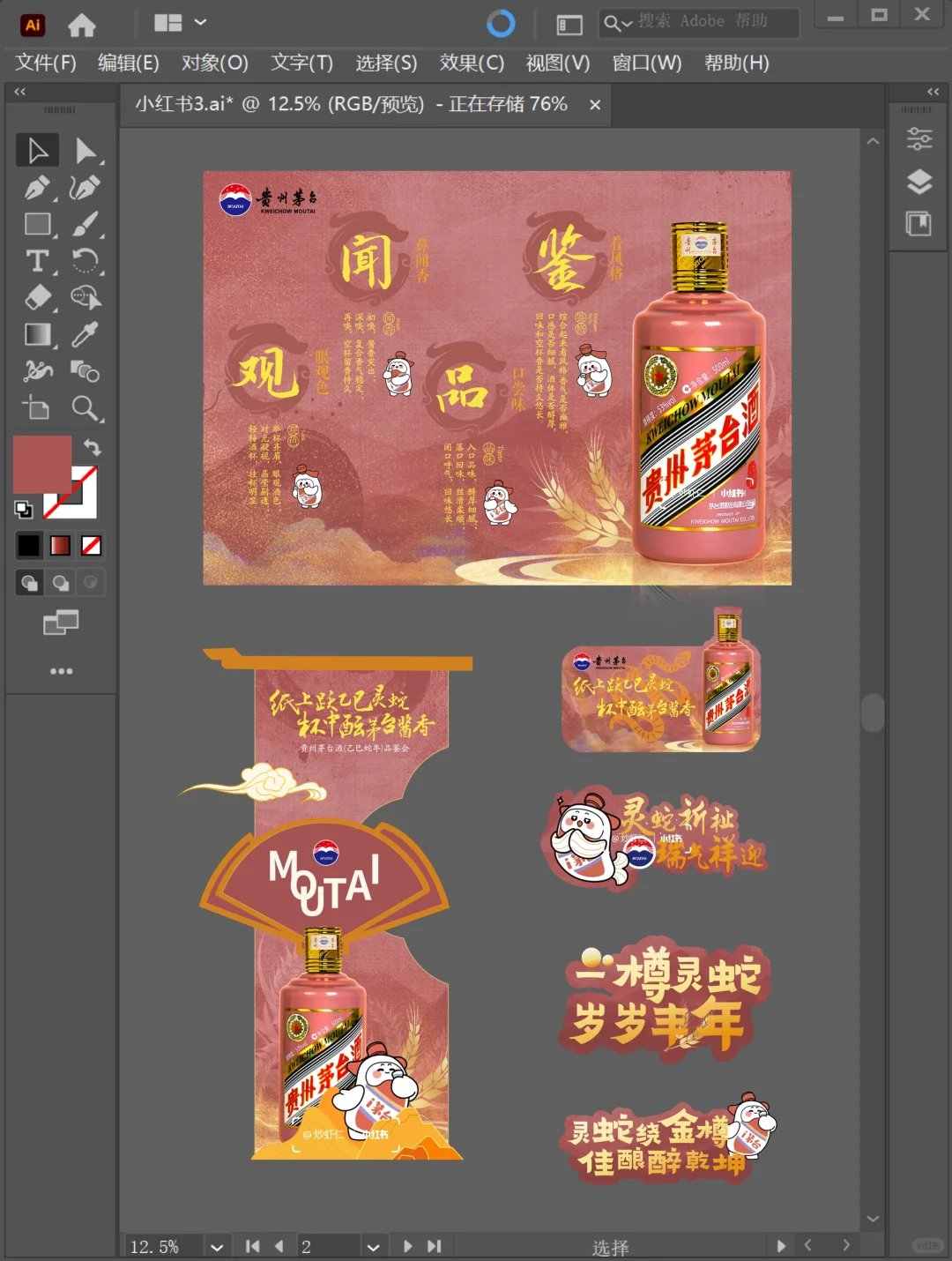The image size is (952, 1261).
Task: Open the 视图(V) menu
Action: pos(558,63)
